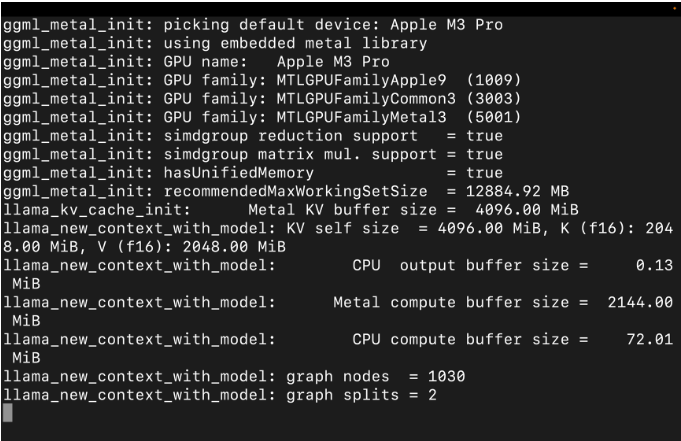
Task: Click the MTLGPUFamilyCommon3 text
Action: (366, 99)
